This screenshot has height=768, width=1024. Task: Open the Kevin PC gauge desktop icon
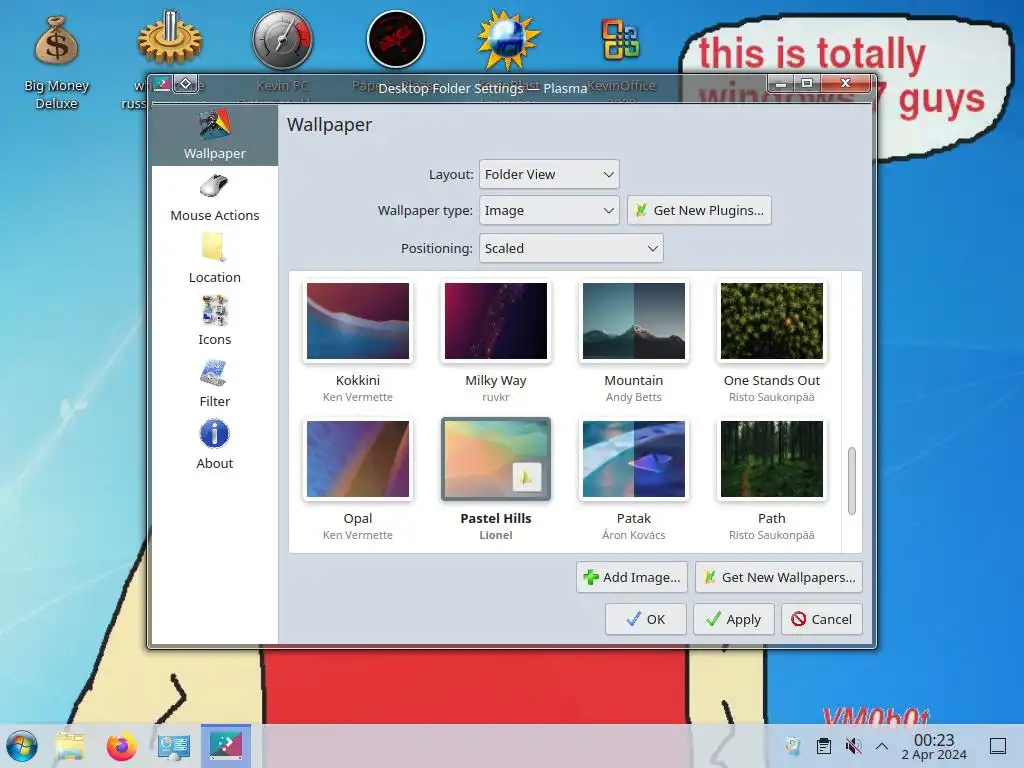tap(282, 40)
